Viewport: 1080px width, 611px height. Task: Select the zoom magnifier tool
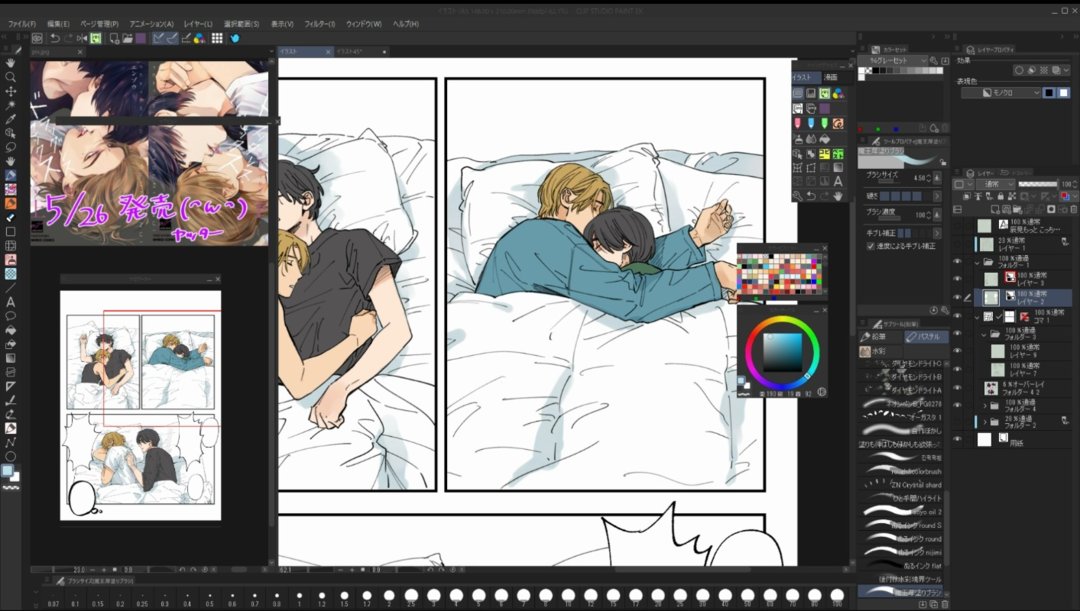10,77
